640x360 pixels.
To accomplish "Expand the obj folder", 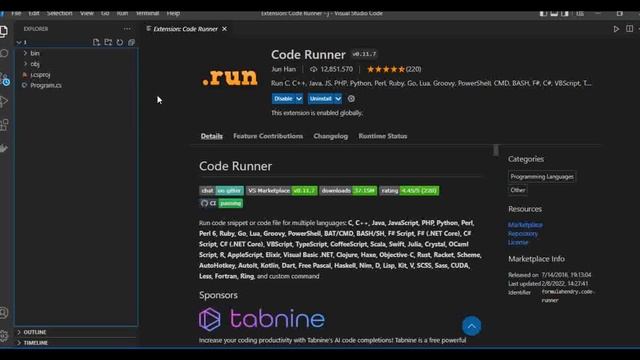I will [25, 64].
